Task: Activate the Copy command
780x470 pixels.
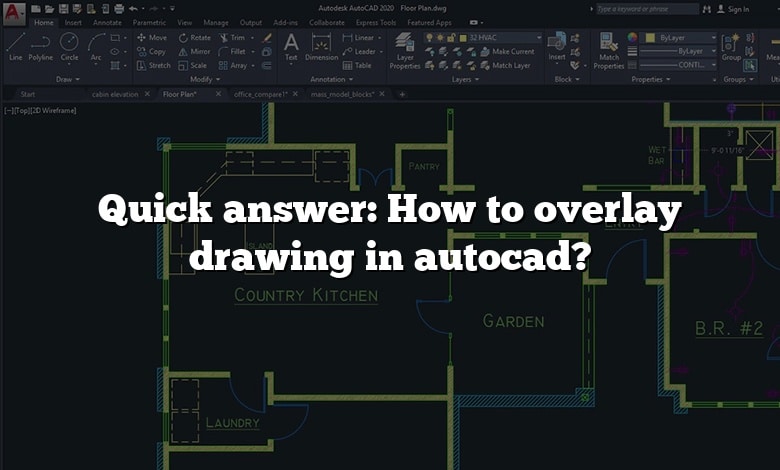Action: click(x=151, y=52)
